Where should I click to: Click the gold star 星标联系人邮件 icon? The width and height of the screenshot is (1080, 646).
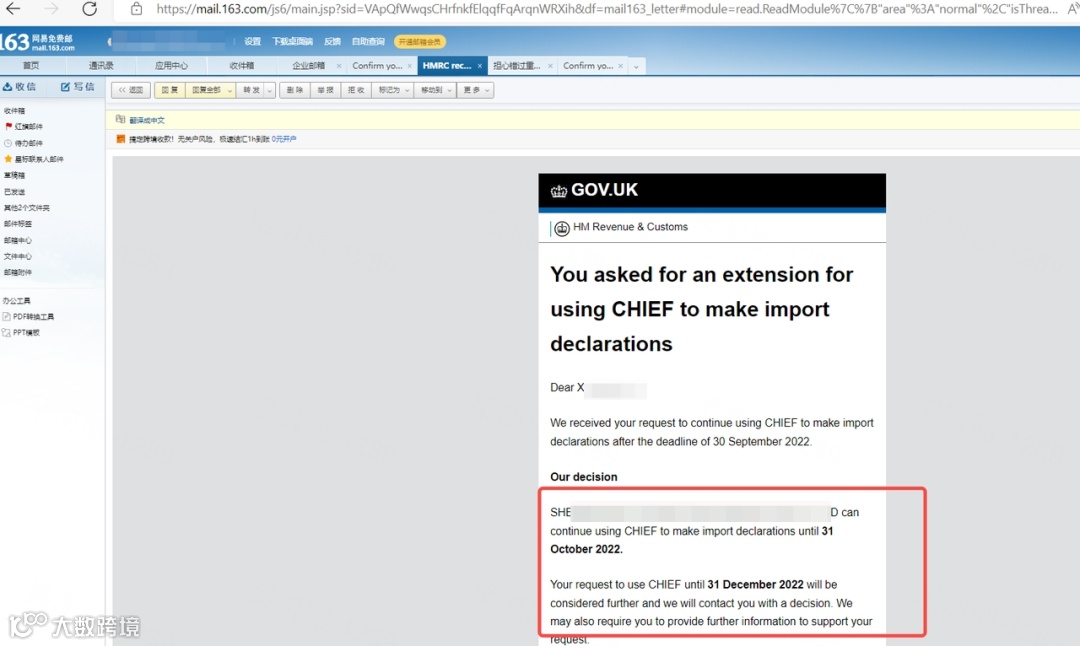(8, 158)
